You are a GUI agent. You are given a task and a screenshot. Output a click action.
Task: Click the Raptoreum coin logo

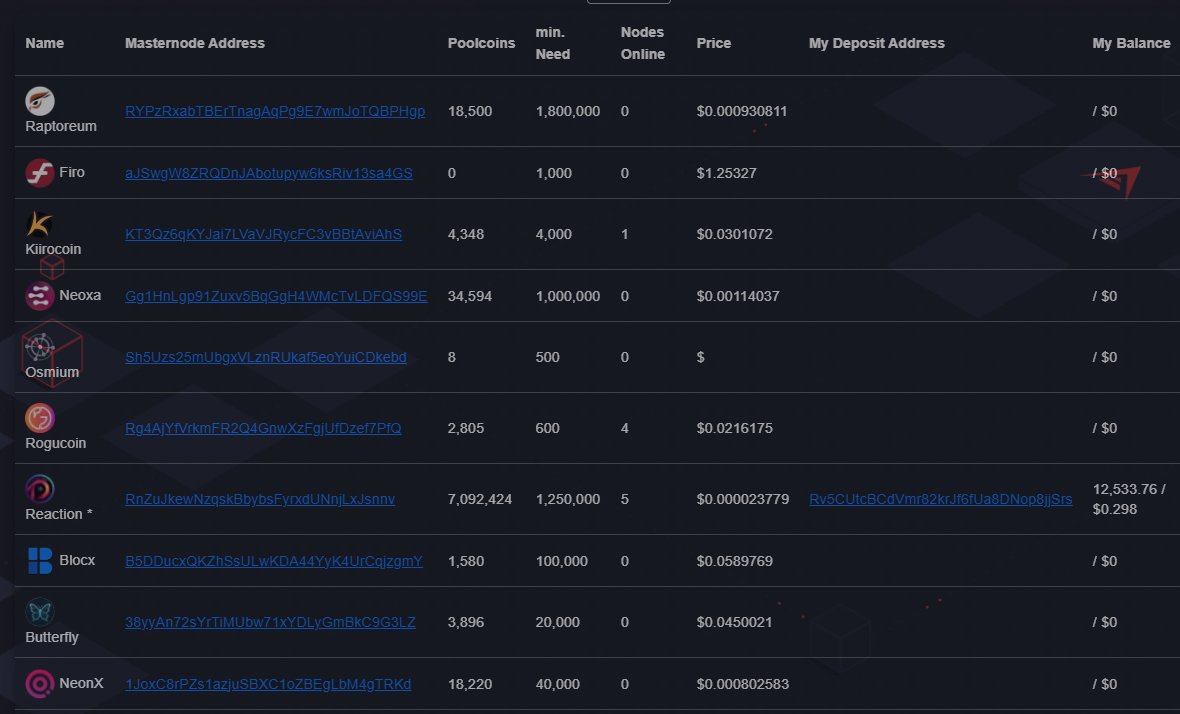(x=40, y=101)
